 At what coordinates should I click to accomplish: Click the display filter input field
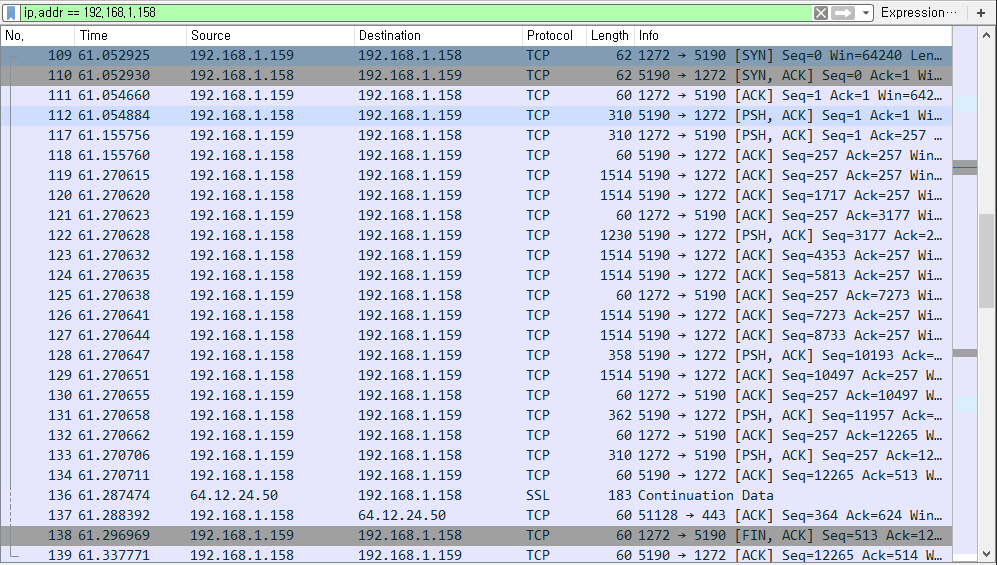click(x=416, y=13)
